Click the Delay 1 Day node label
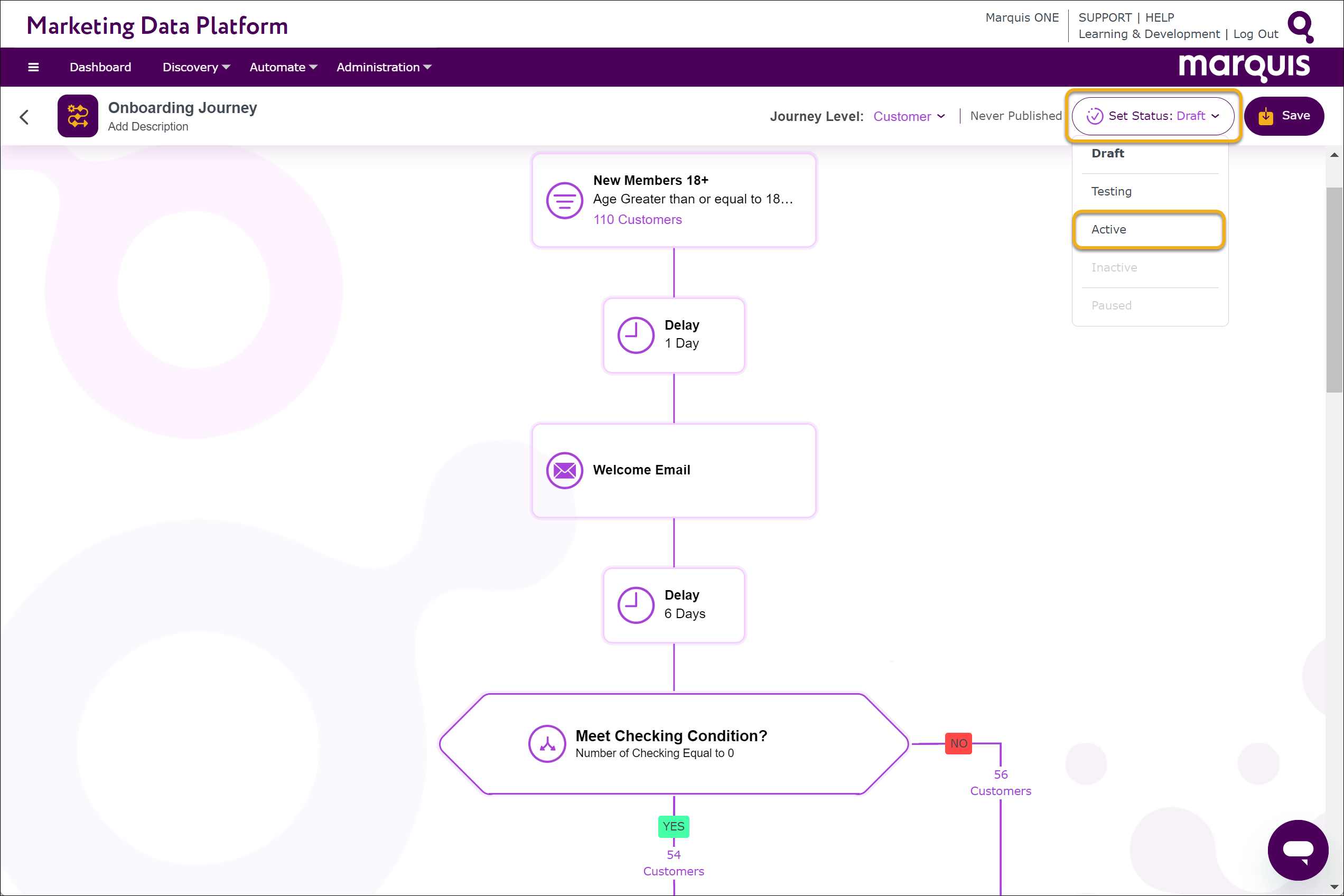The image size is (1344, 896). [682, 334]
